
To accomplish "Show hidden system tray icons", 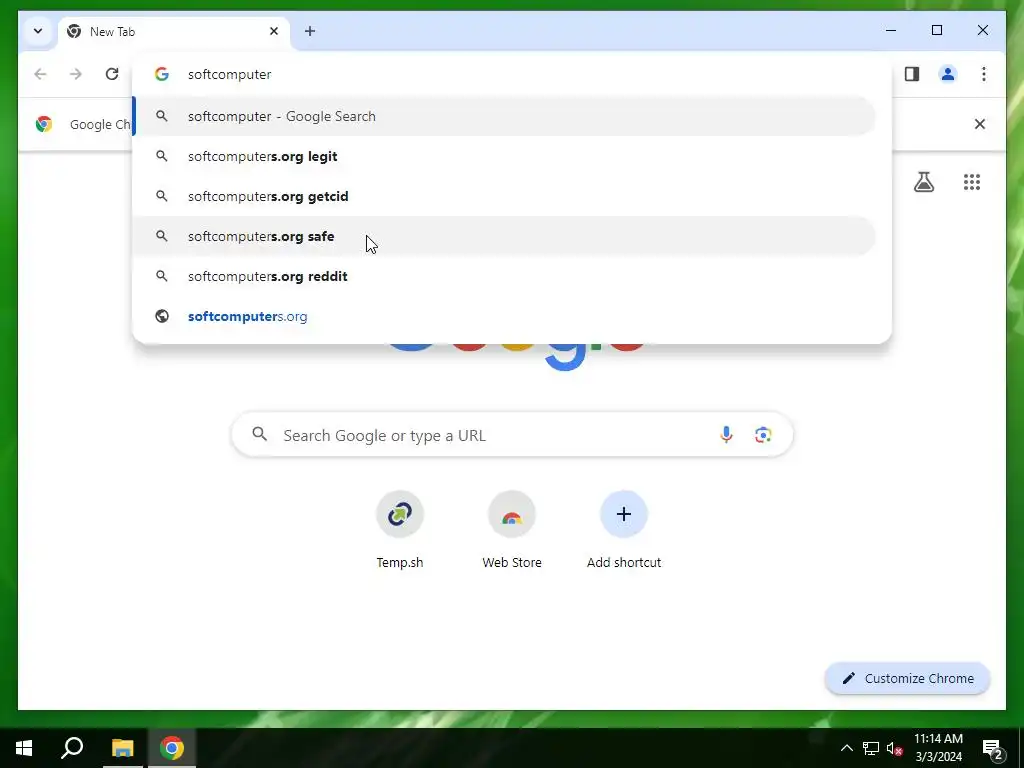I will 846,748.
